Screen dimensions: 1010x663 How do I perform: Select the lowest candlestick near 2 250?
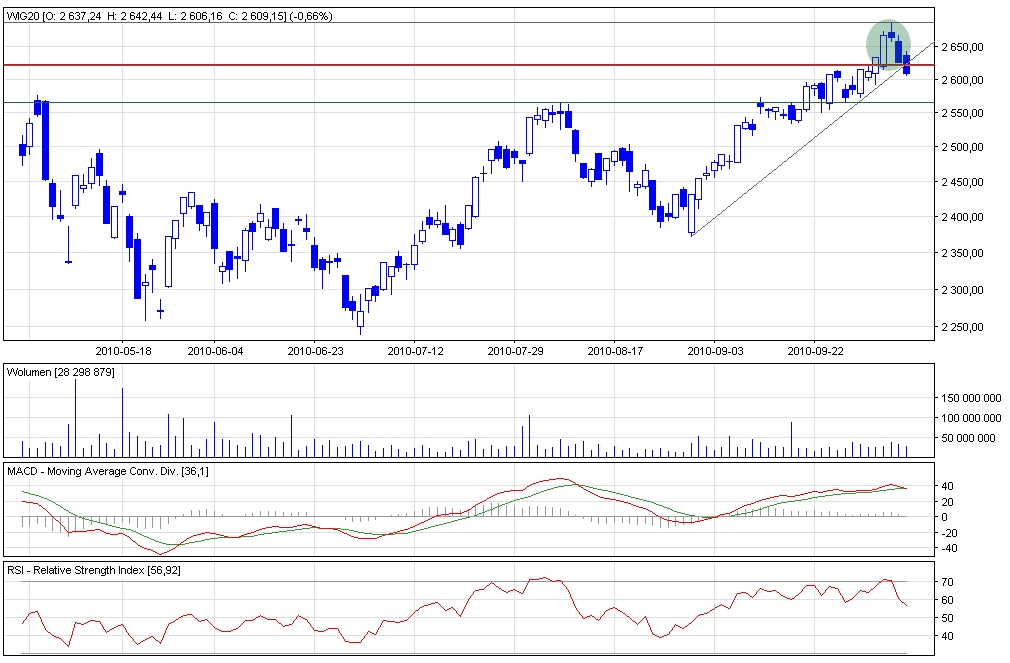coord(360,318)
